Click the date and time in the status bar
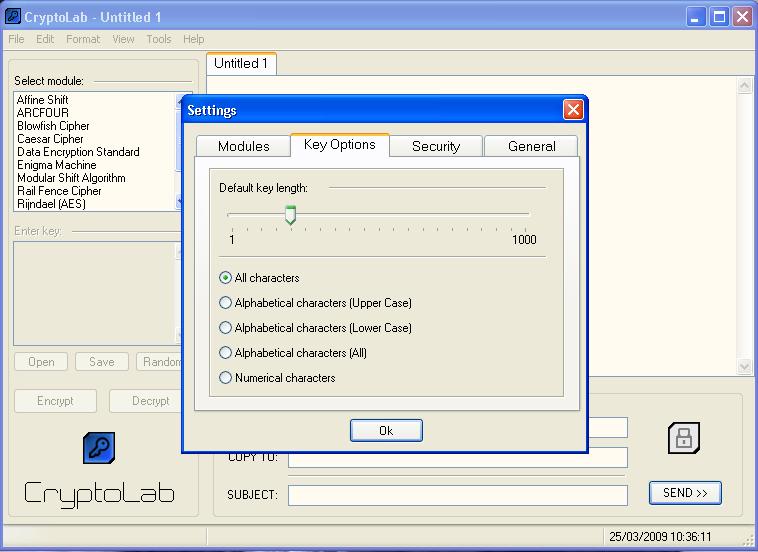The height and width of the screenshot is (552, 758). pyautogui.click(x=660, y=537)
